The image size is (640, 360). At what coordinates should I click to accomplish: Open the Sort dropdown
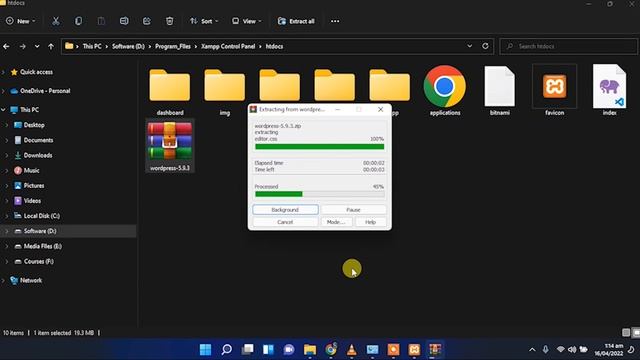click(204, 21)
